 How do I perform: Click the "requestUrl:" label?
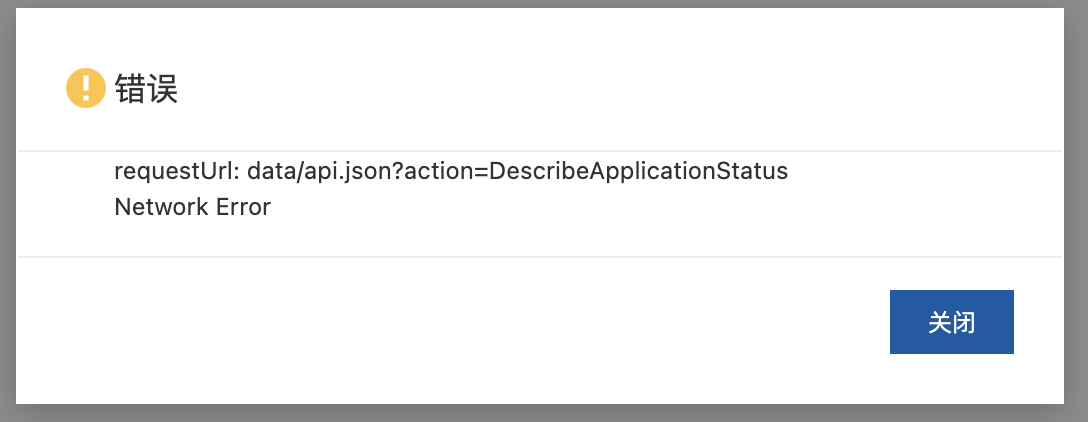(177, 171)
